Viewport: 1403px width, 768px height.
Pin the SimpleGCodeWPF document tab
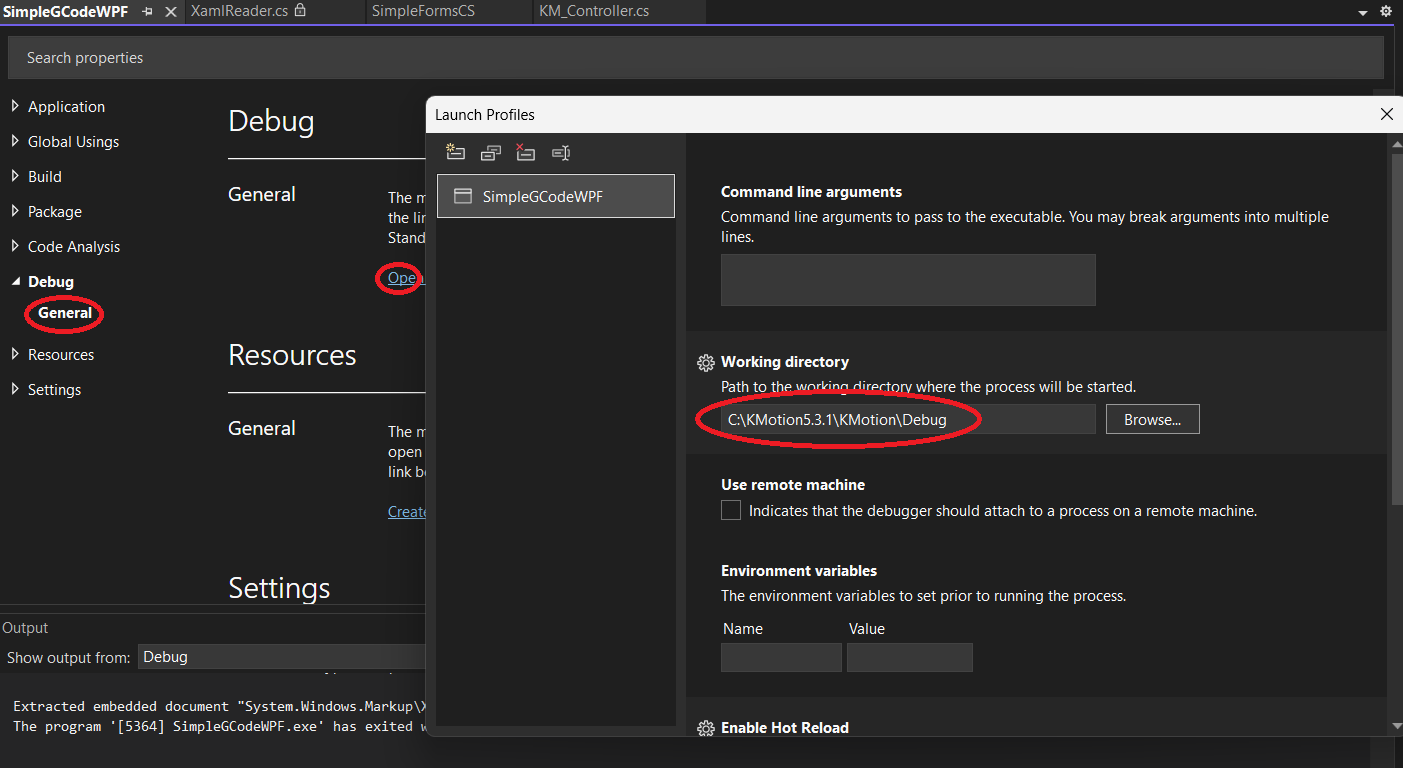148,12
